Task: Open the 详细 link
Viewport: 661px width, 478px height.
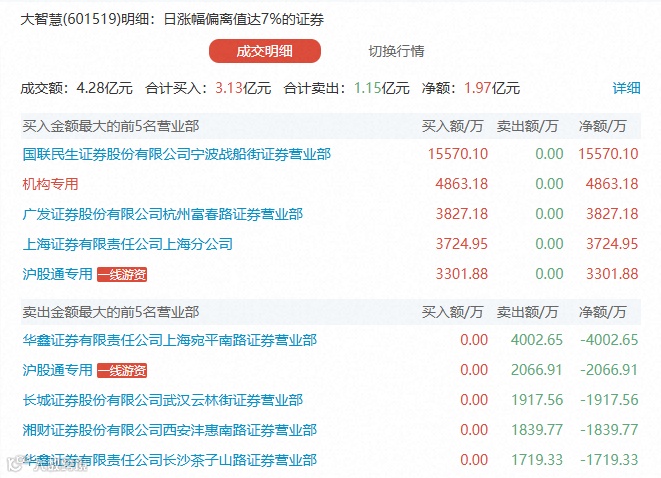Action: point(626,88)
